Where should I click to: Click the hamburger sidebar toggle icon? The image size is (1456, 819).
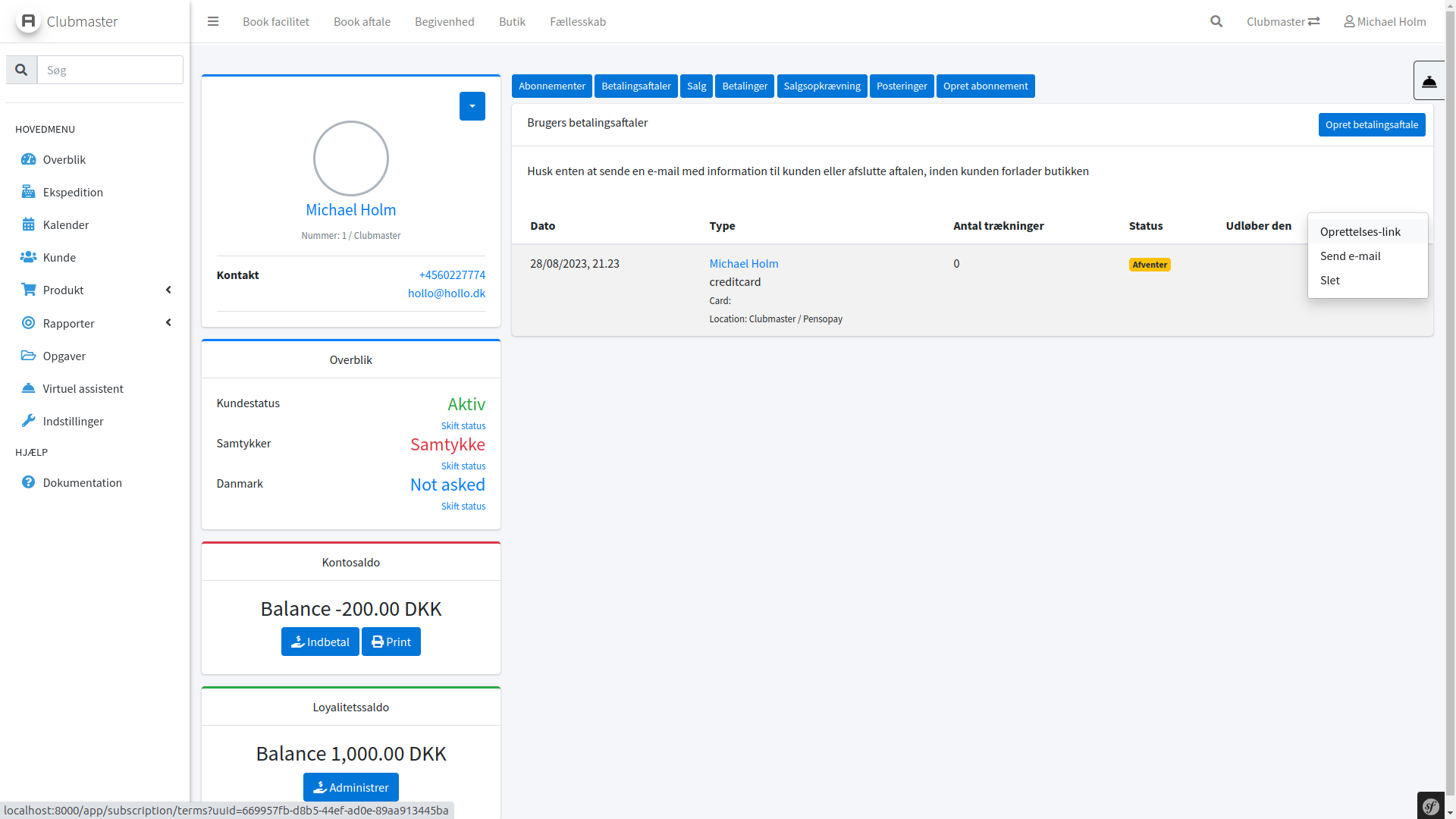point(213,21)
